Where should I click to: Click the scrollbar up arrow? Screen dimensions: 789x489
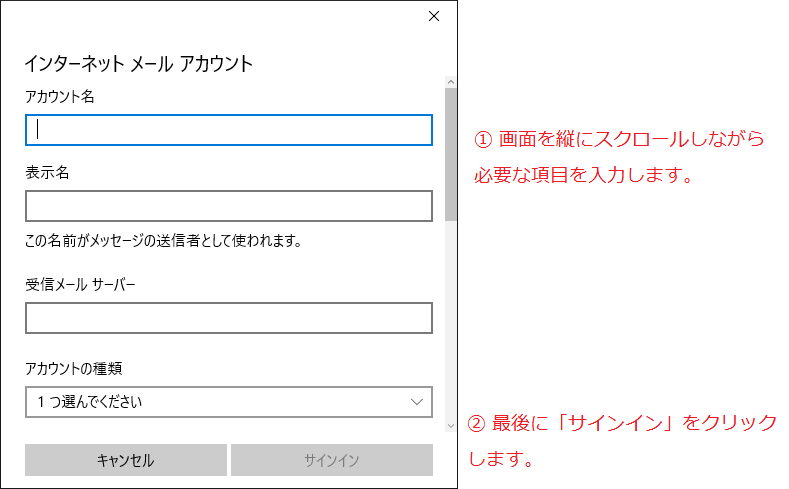(x=451, y=82)
